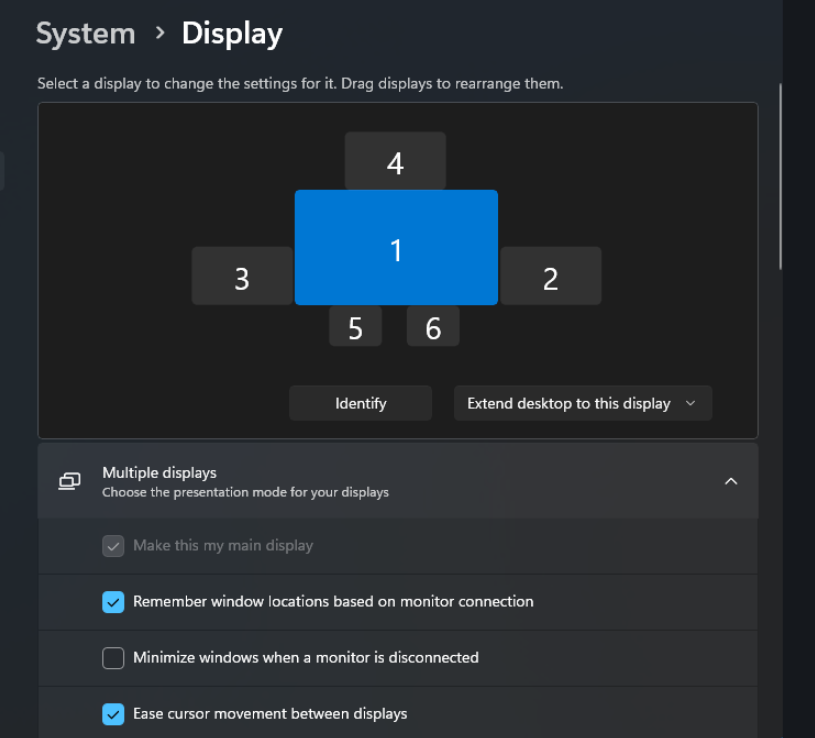Select display 6 in the arrangement

[x=433, y=326]
